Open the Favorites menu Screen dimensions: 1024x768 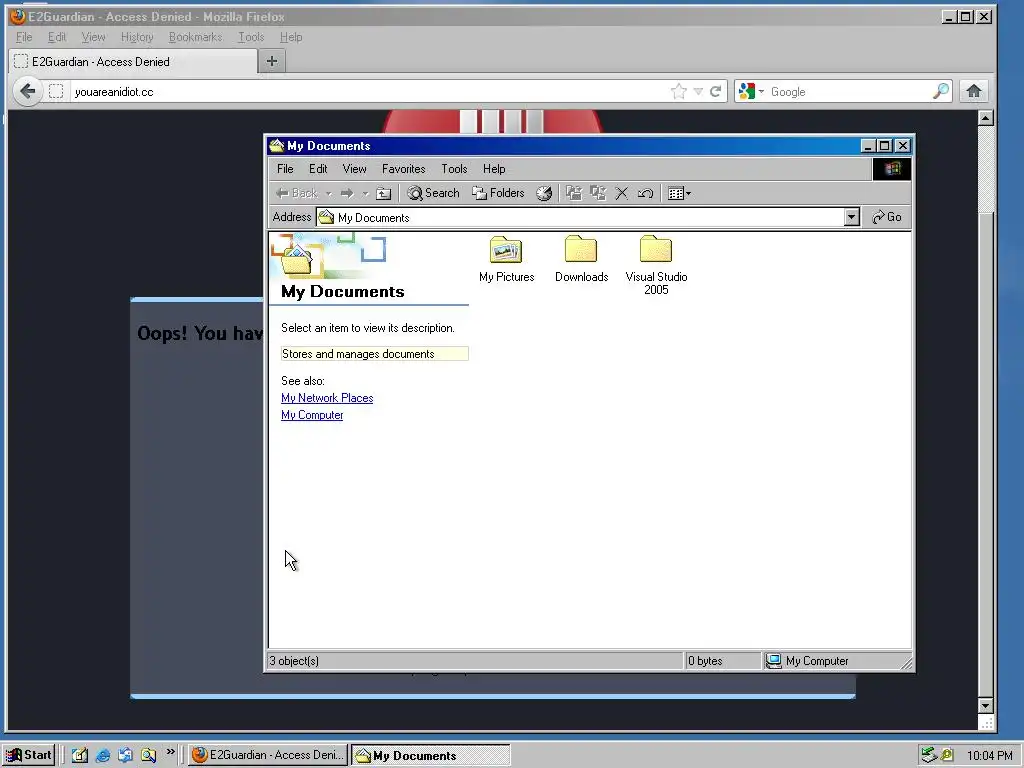click(404, 169)
